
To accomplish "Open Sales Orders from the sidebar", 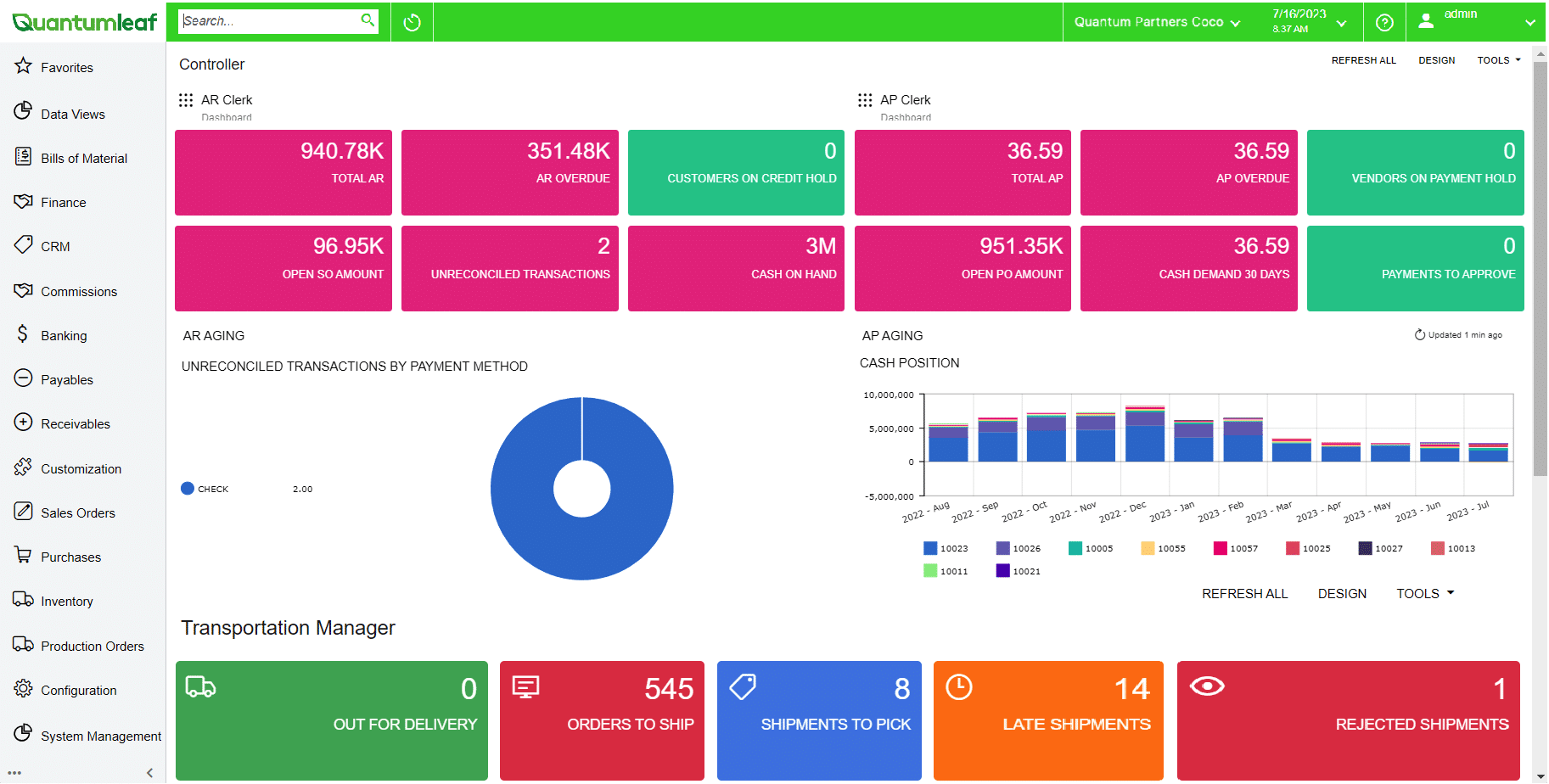I will click(x=65, y=512).
